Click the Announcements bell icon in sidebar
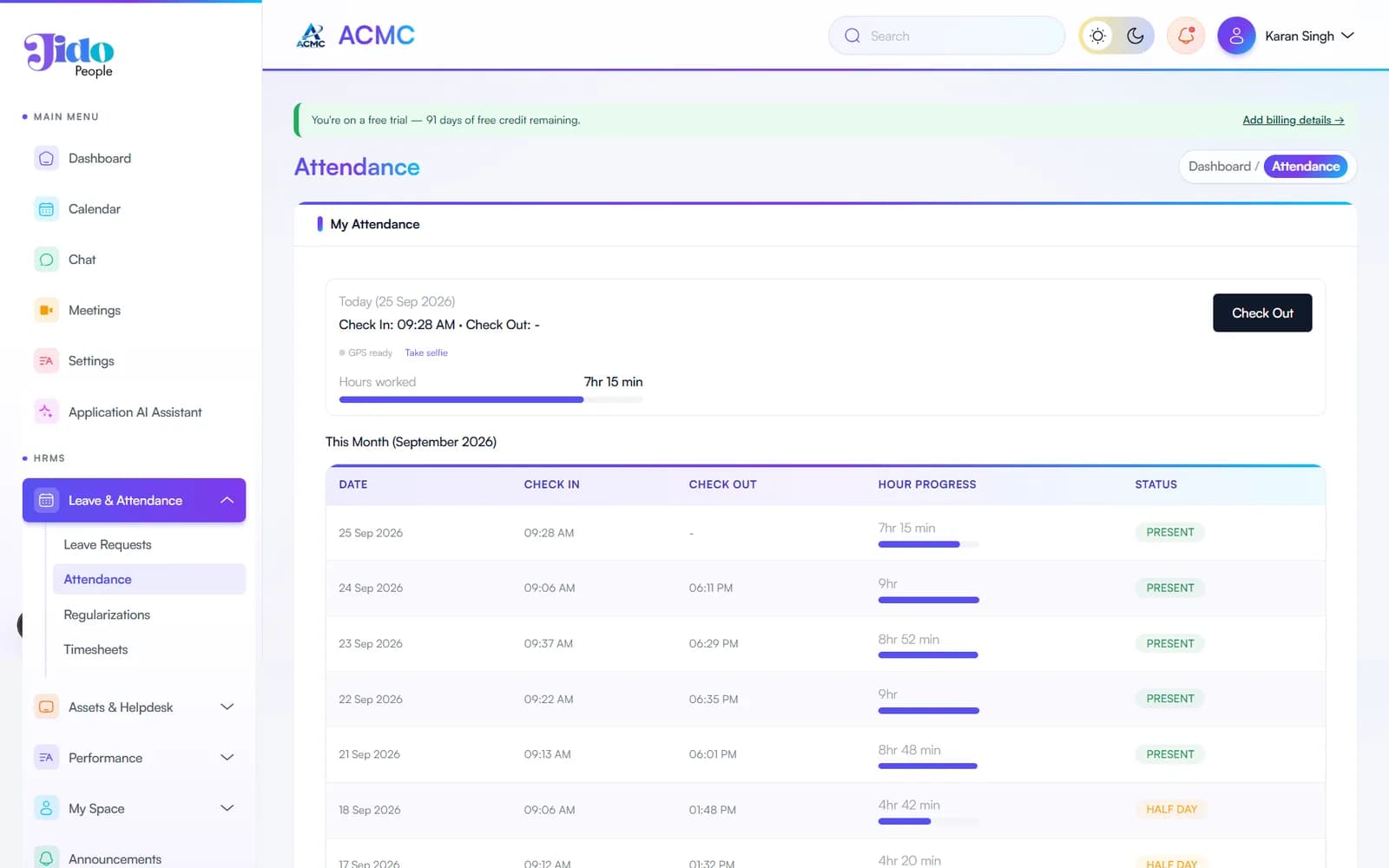This screenshot has height=868, width=1389. (46, 858)
